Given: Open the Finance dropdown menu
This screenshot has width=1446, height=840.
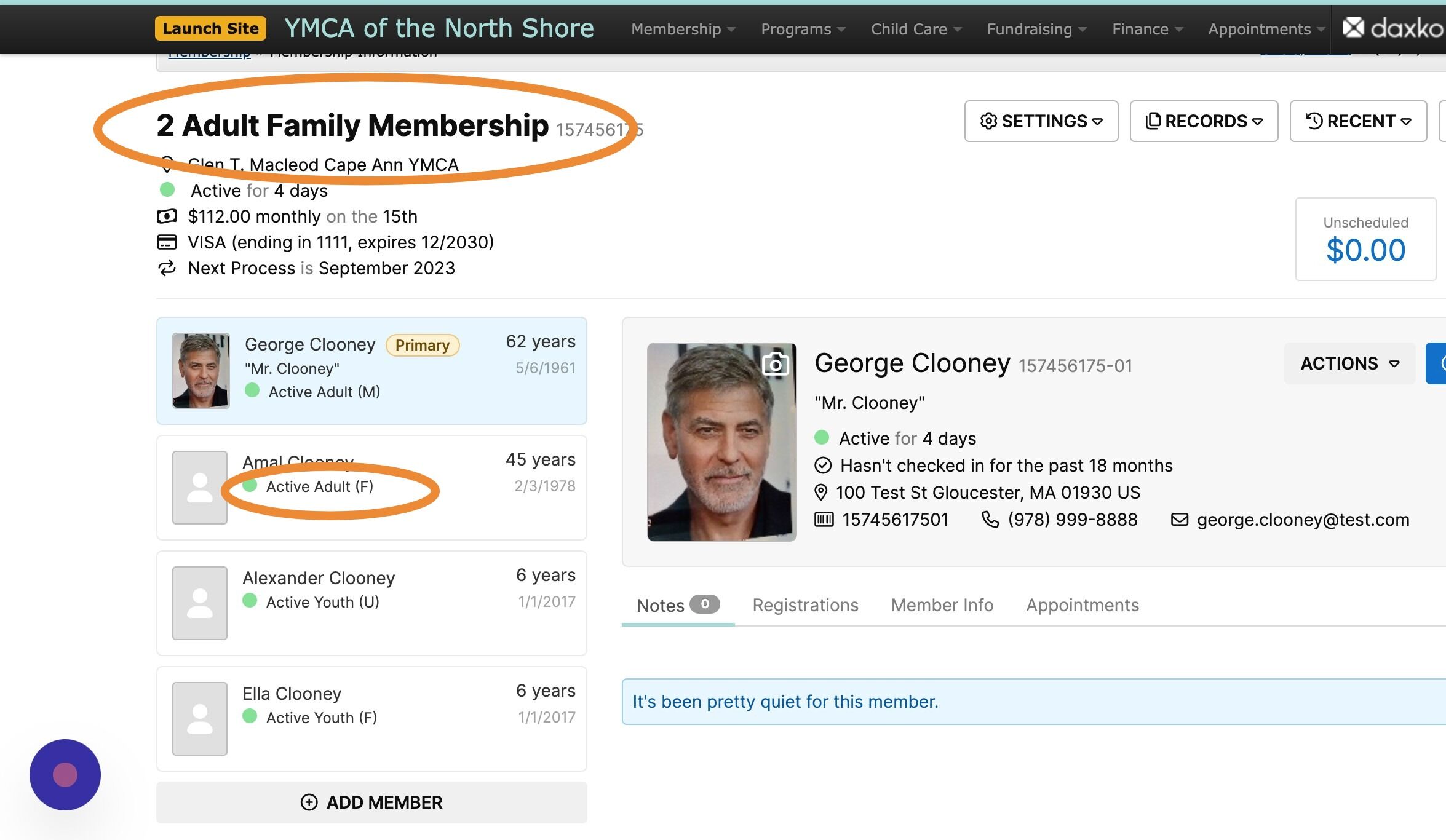Looking at the screenshot, I should click(1147, 29).
